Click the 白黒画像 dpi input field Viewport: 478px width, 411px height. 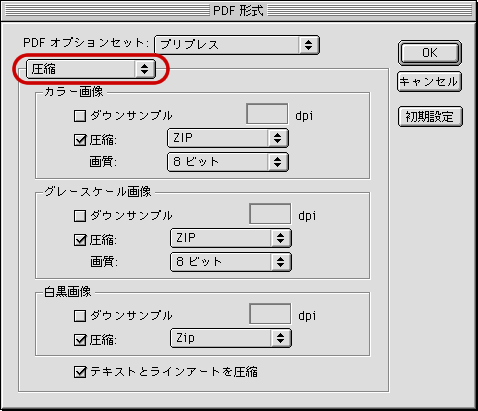tap(270, 314)
